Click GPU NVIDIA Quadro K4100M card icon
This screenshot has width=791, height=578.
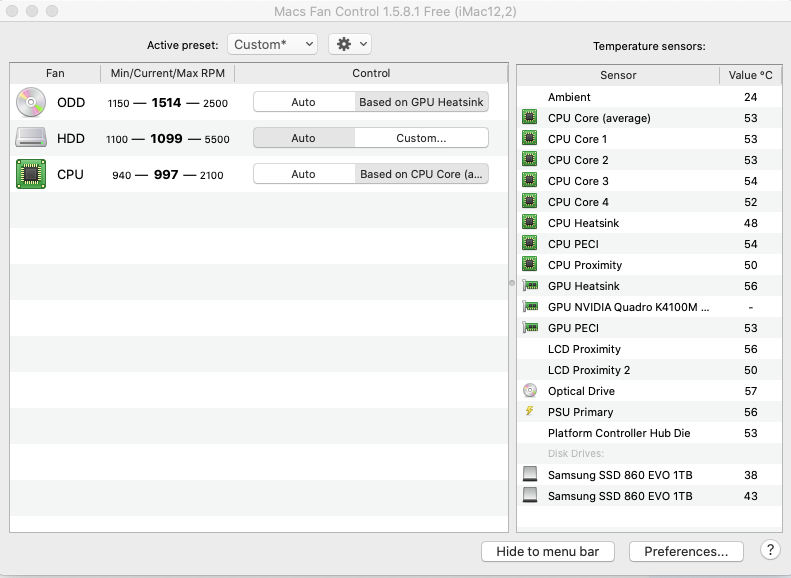pos(530,306)
